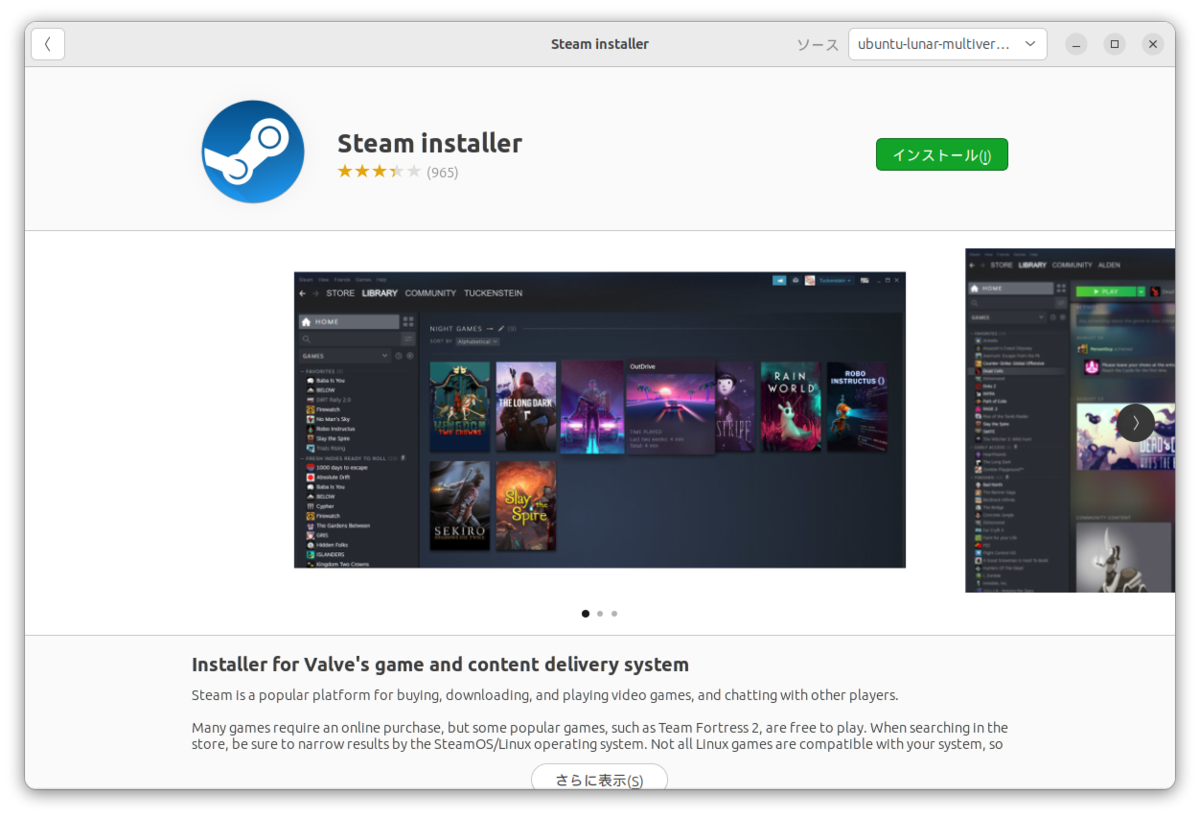Click the 'Installer for Valve's game' heading

pos(440,665)
